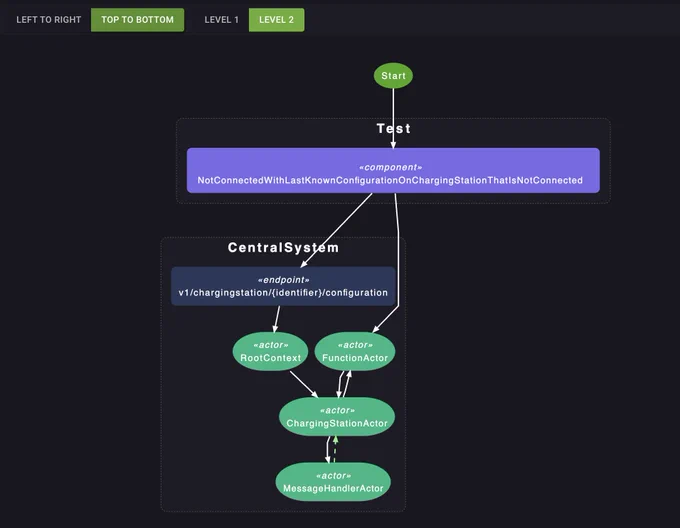Select the Level 2 detail button
Viewport: 680px width, 528px height.
(x=277, y=20)
